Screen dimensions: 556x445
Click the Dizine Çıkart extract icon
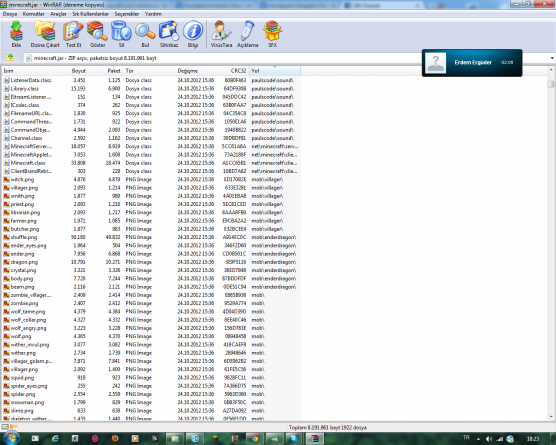[45, 34]
